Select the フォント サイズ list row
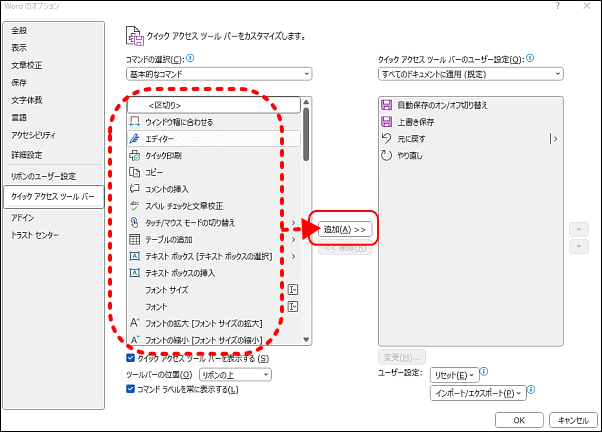Screen dimensions: 602x432 [x=214, y=290]
